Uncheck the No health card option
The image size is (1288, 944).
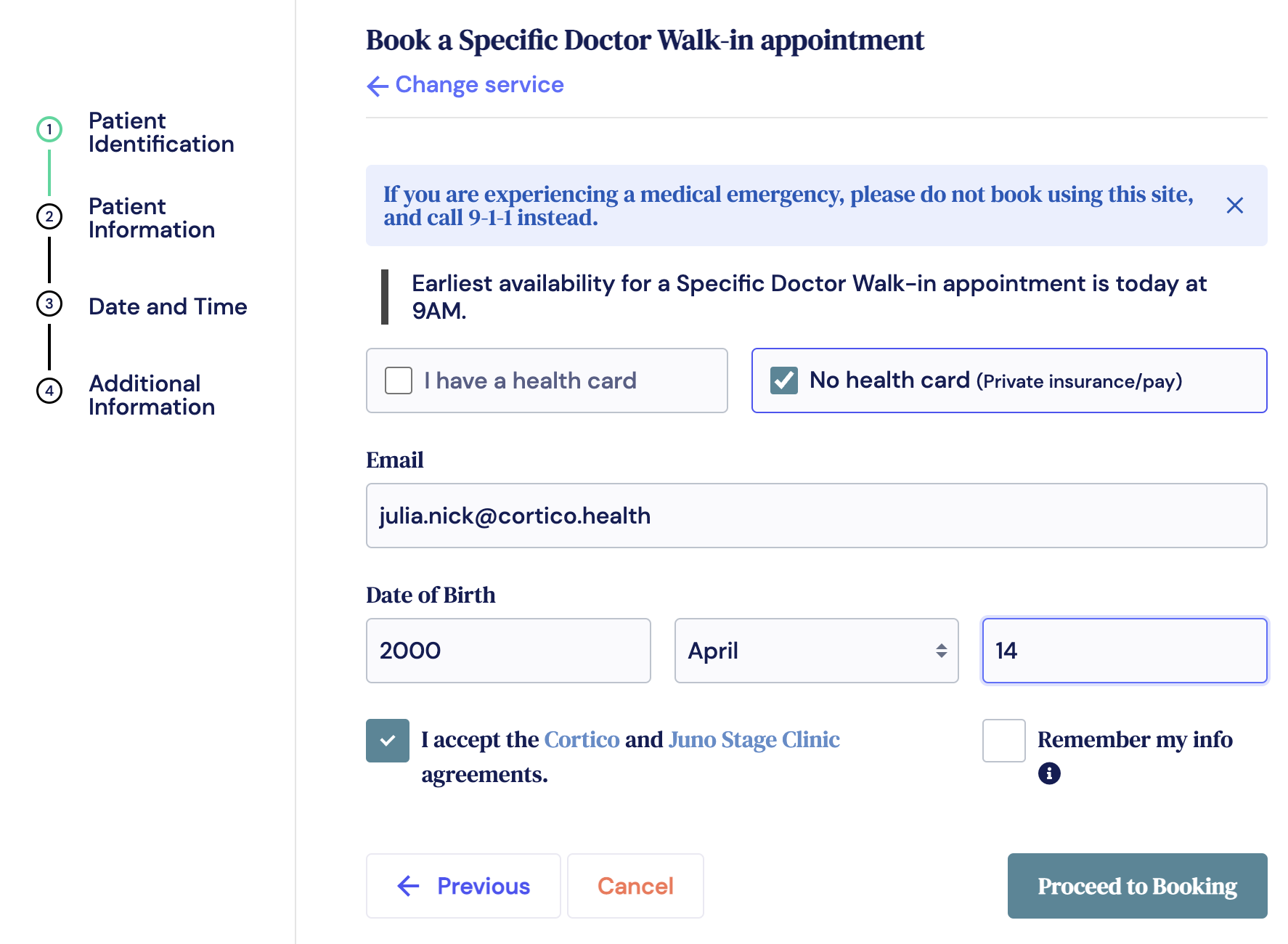point(784,381)
